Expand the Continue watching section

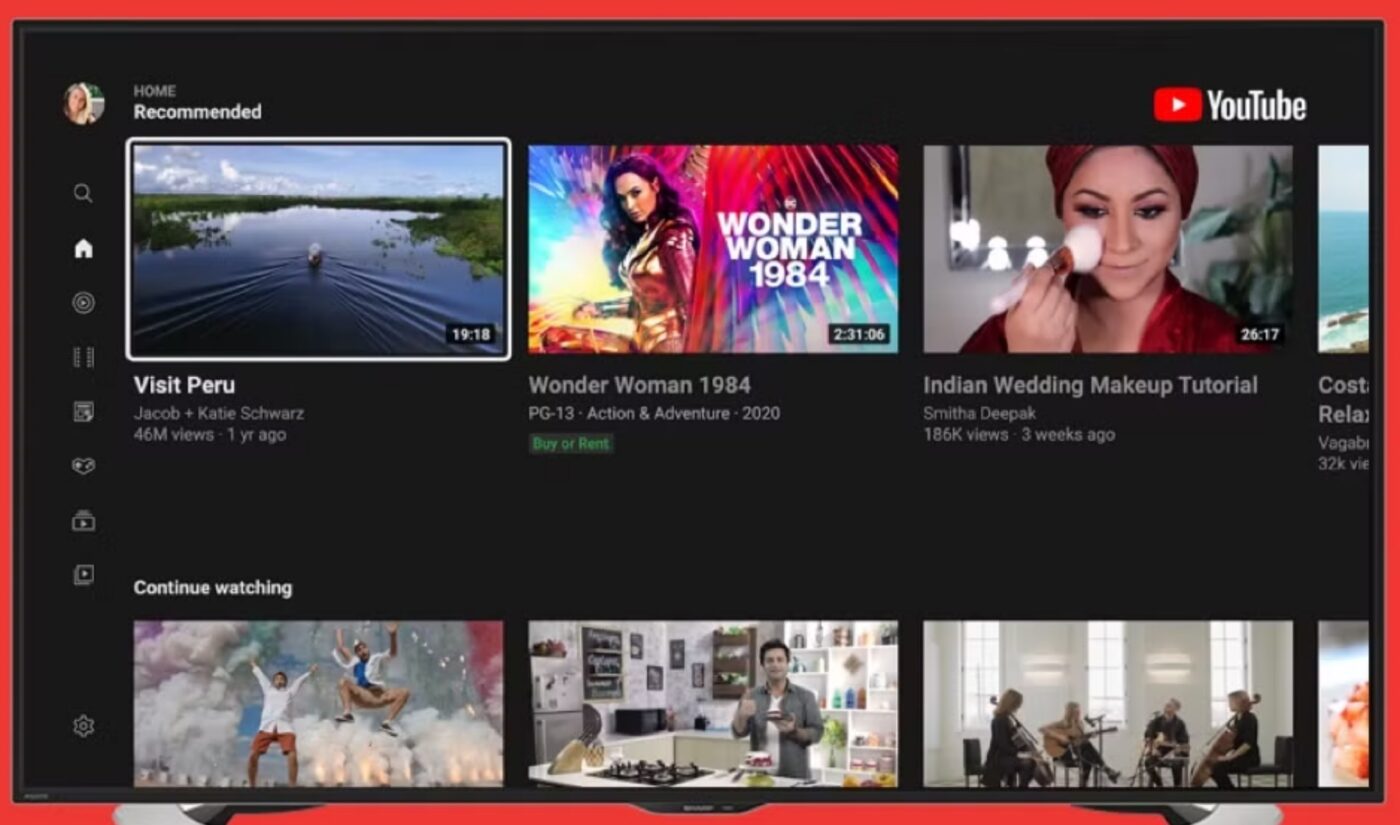coord(212,588)
